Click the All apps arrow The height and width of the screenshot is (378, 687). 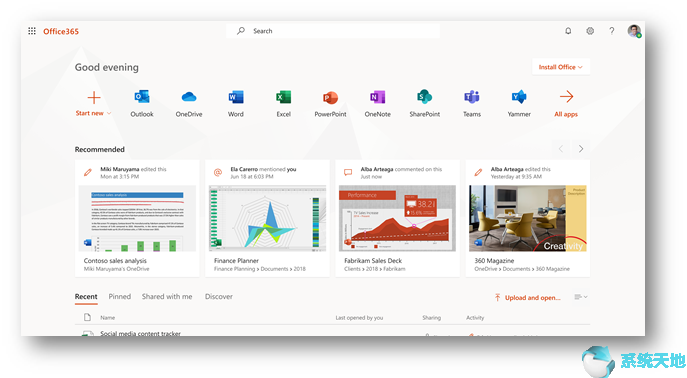click(566, 96)
